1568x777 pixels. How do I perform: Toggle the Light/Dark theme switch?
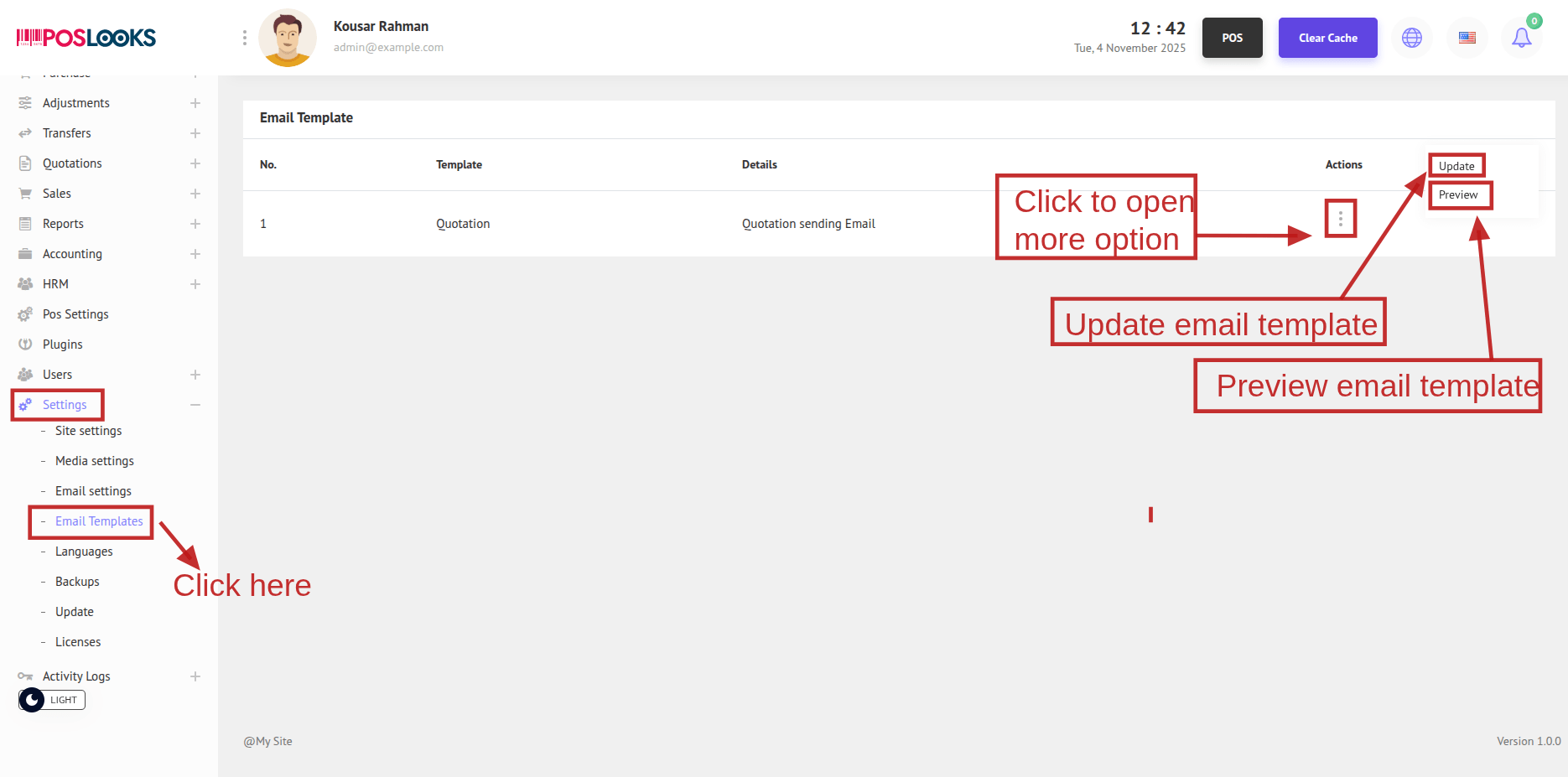(x=51, y=700)
